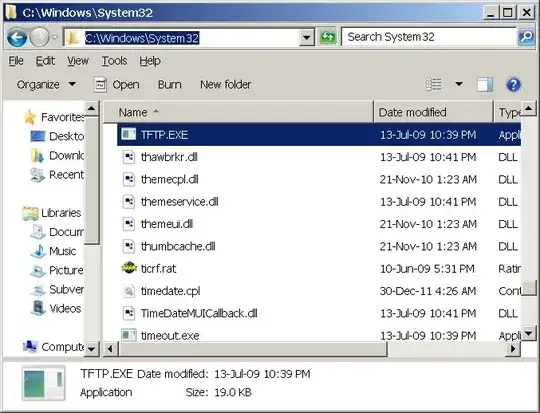This screenshot has height=413, width=540.
Task: Select the themecpl.dll file icon
Action: click(129, 179)
